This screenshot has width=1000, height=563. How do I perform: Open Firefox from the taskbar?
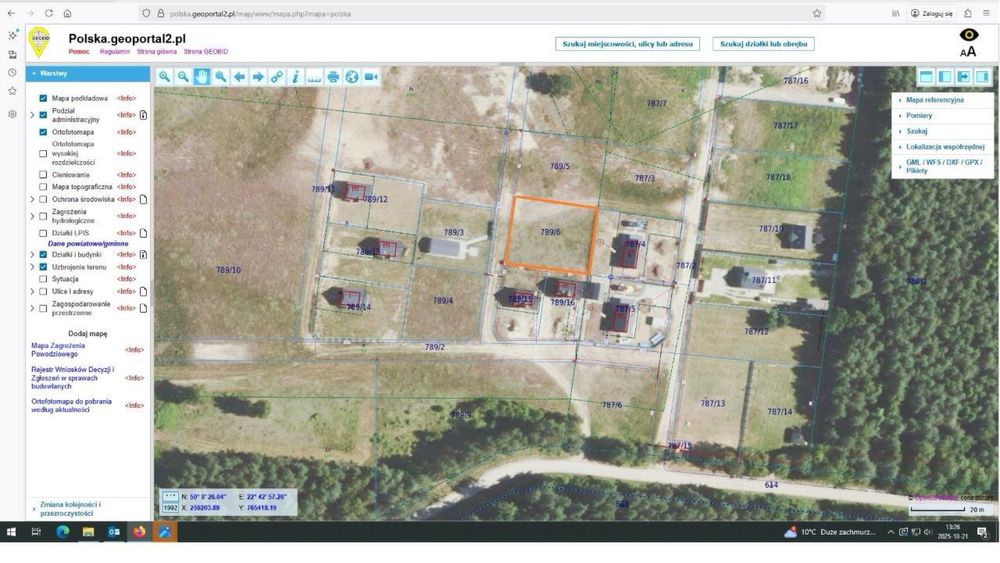pos(139,532)
